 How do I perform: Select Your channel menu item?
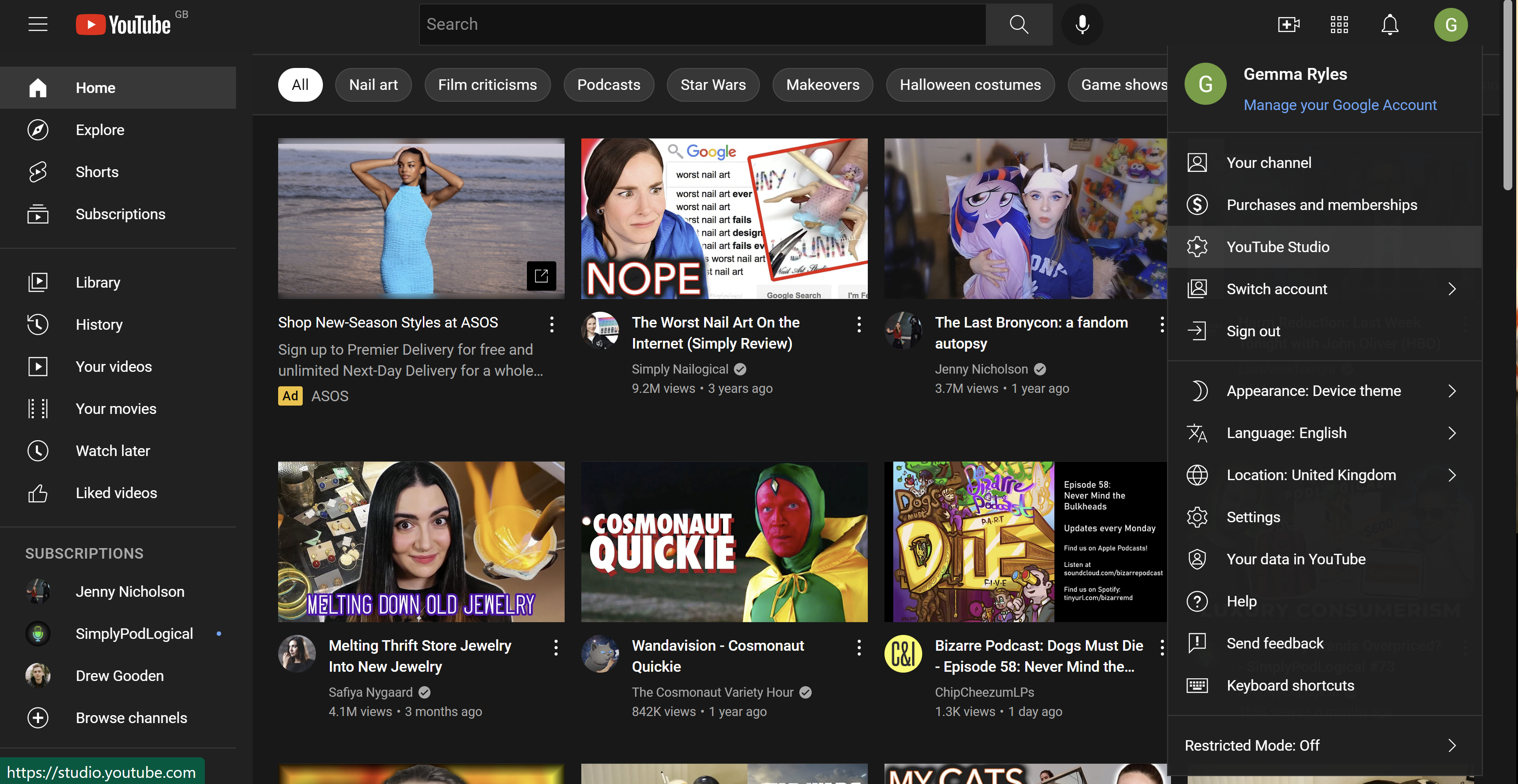click(x=1325, y=163)
